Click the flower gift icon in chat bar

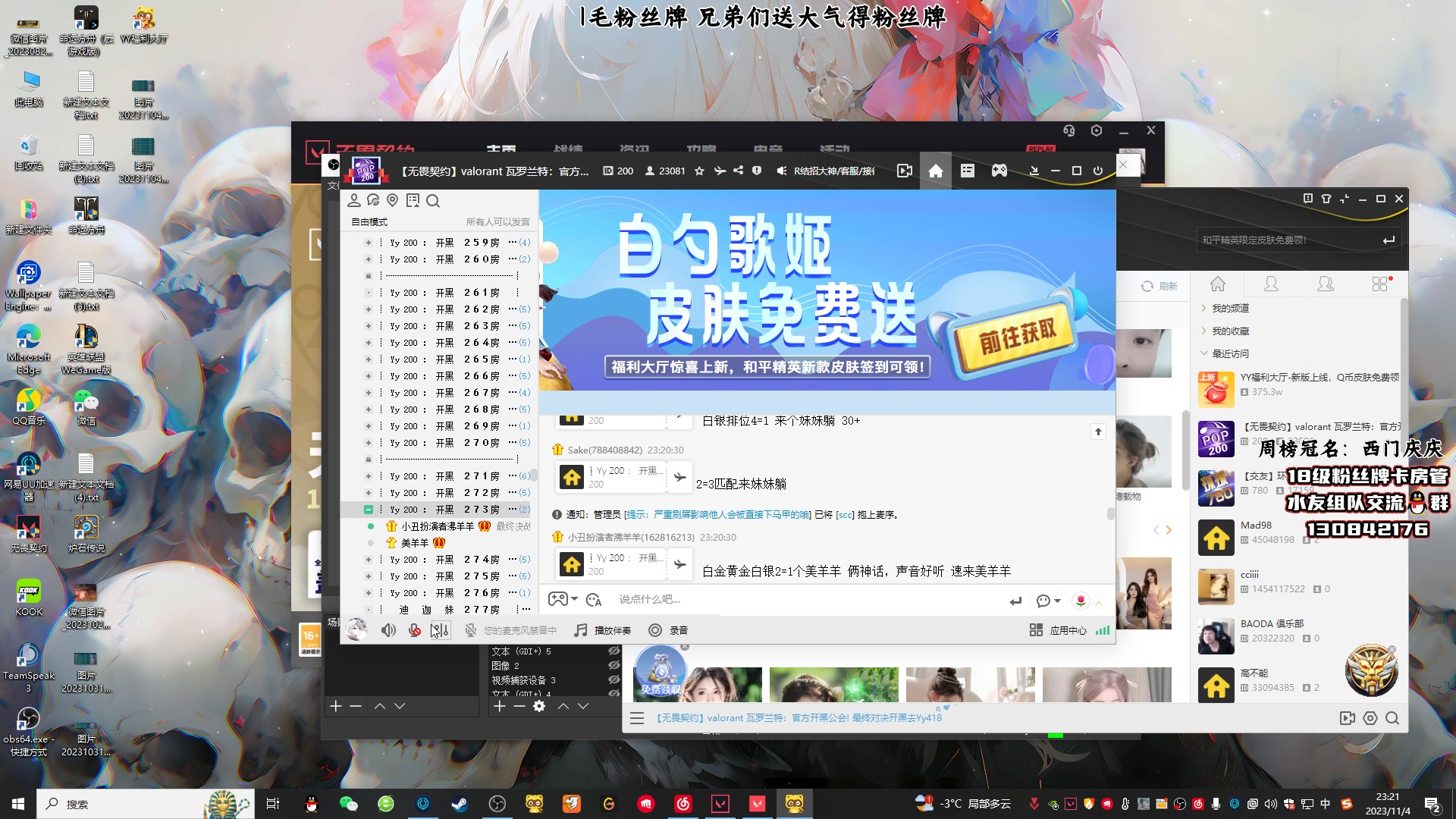point(1081,601)
